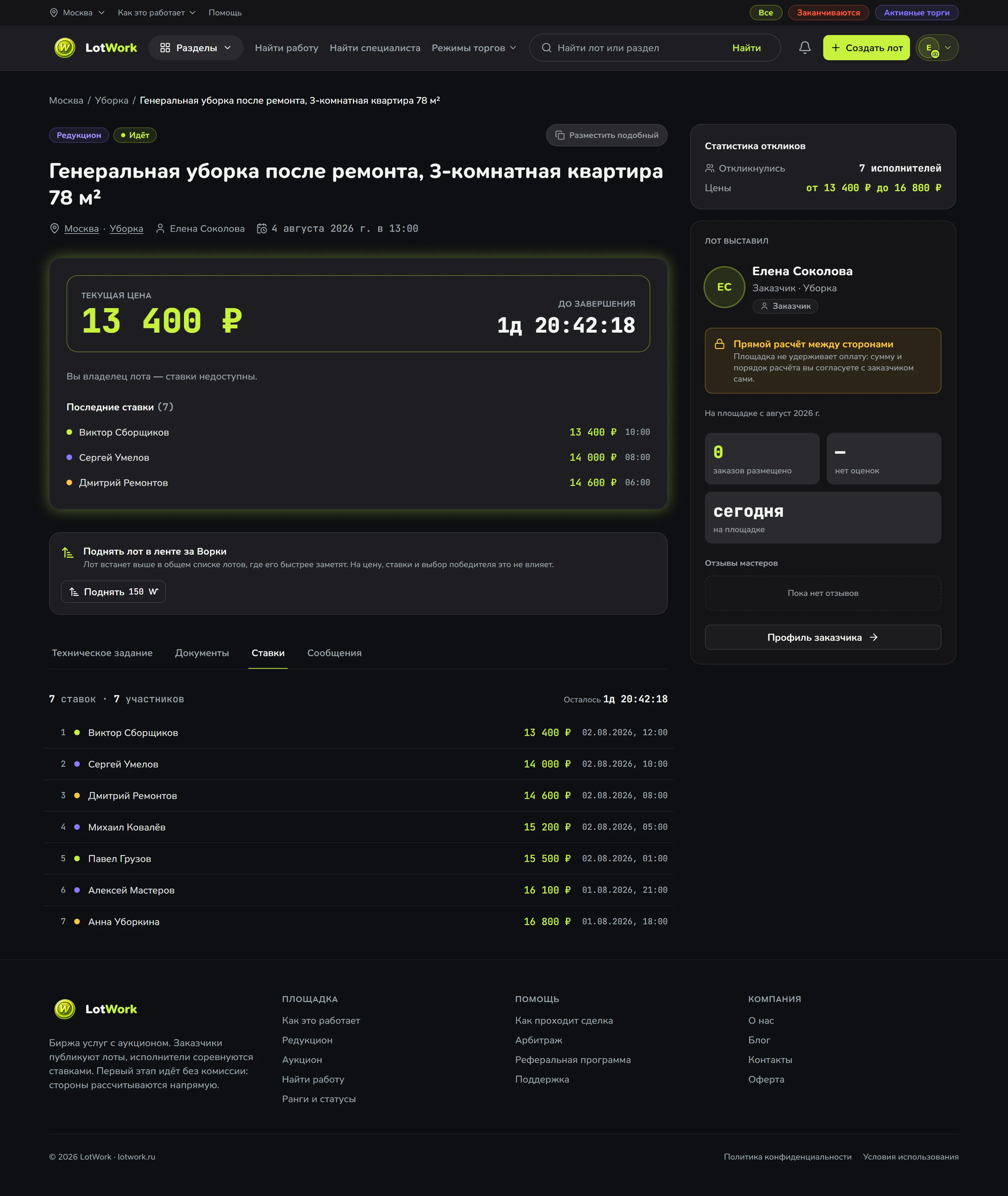Viewport: 1008px width, 1196px height.
Task: Select the Заканчиваются filter pill
Action: 828,13
